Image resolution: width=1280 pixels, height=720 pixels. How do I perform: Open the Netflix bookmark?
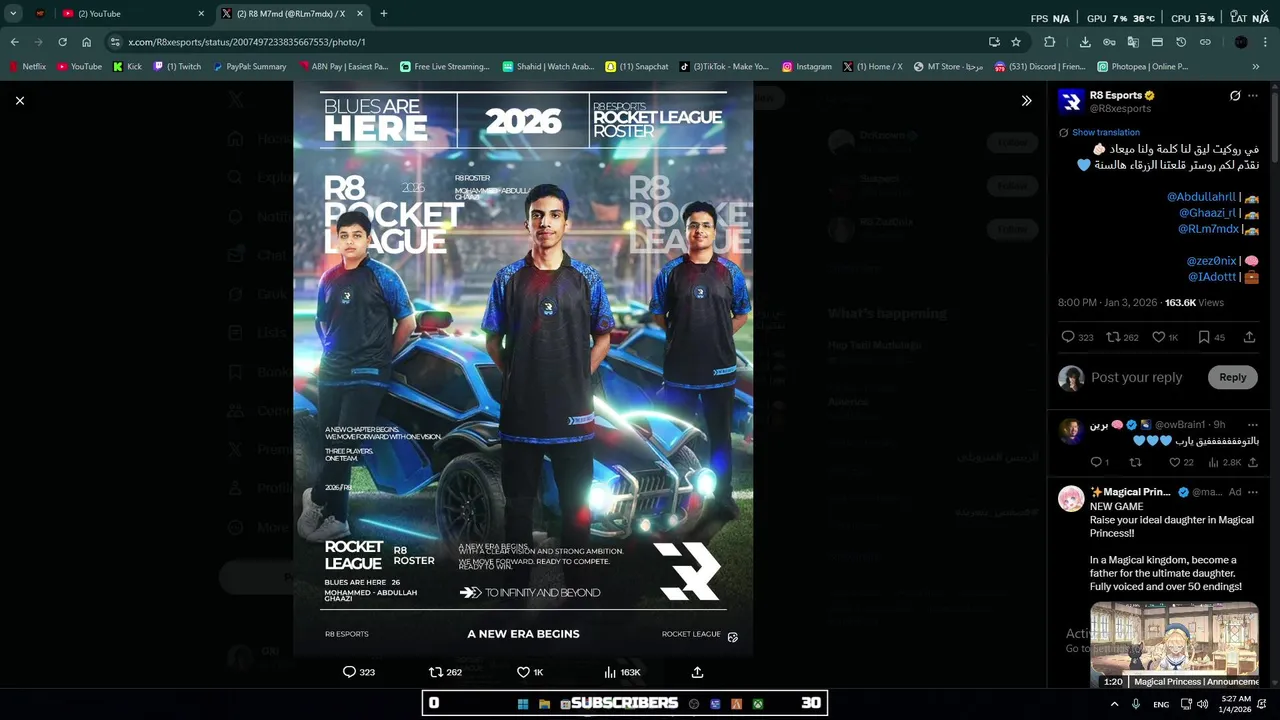(x=27, y=66)
